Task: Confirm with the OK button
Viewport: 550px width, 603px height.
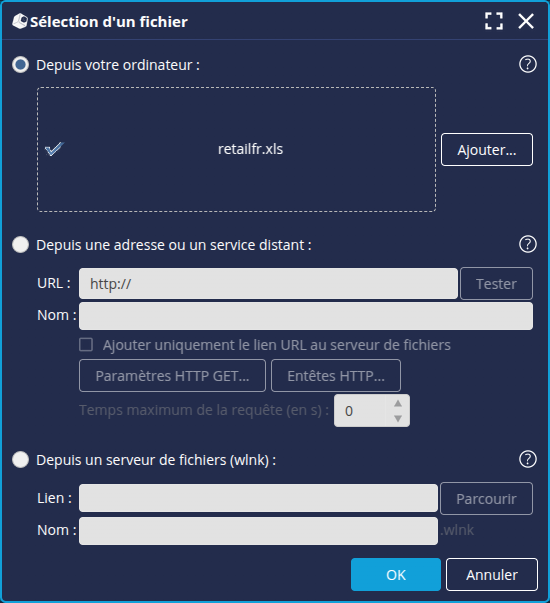Action: (x=396, y=575)
